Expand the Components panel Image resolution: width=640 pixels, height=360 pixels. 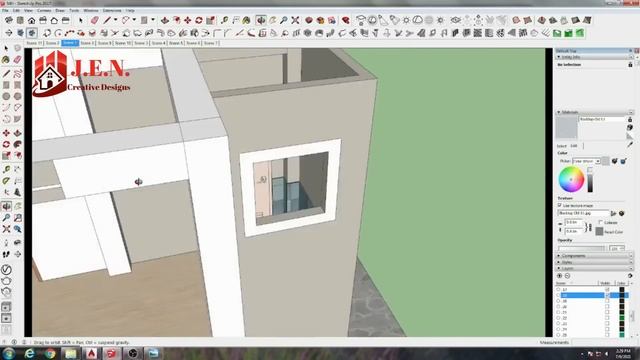click(x=559, y=256)
